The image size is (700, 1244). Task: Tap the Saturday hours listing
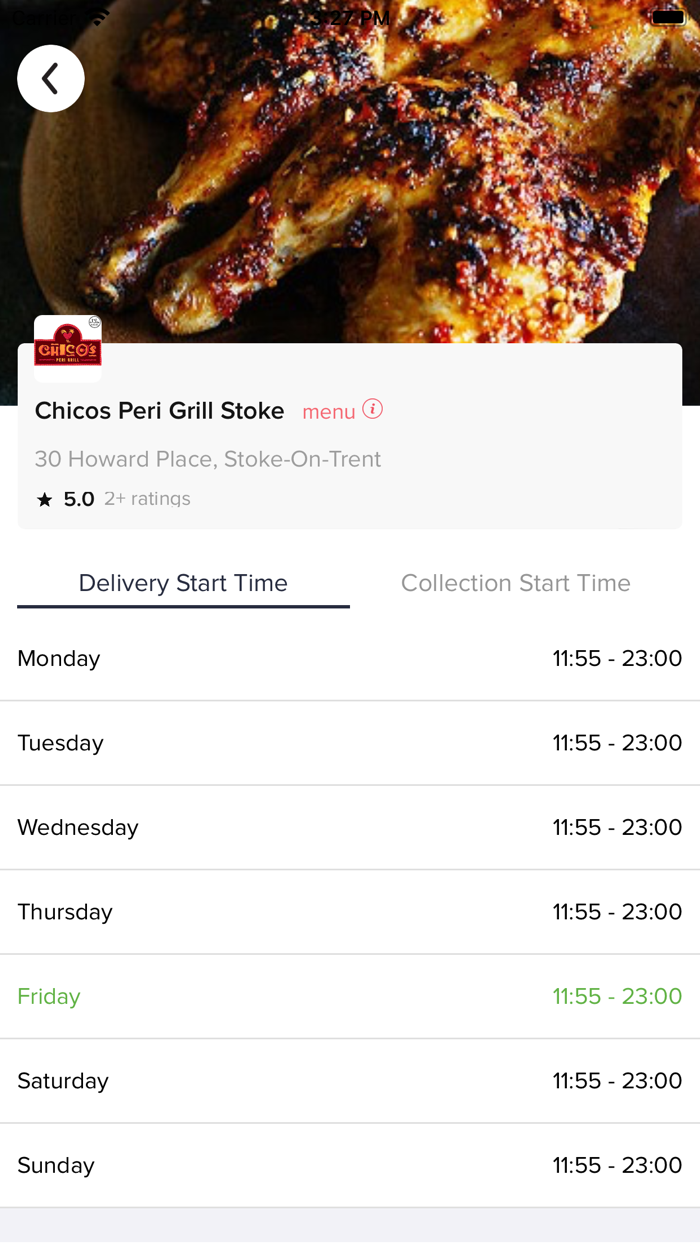(350, 1080)
